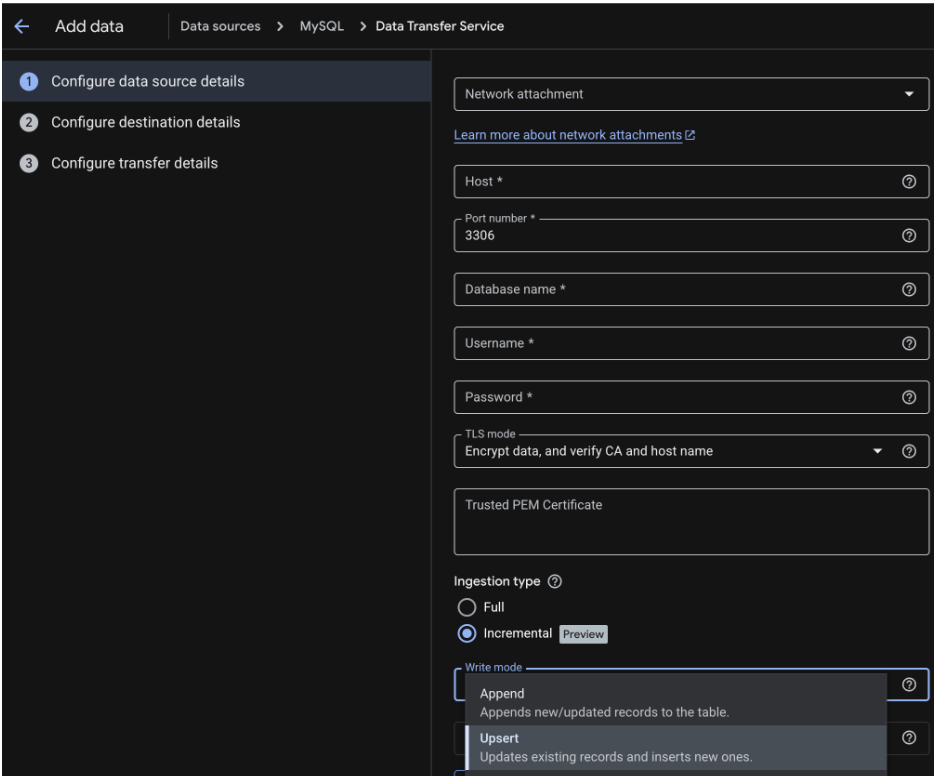Select the Incremental ingestion radio button
The image size is (934, 776).
tap(466, 633)
